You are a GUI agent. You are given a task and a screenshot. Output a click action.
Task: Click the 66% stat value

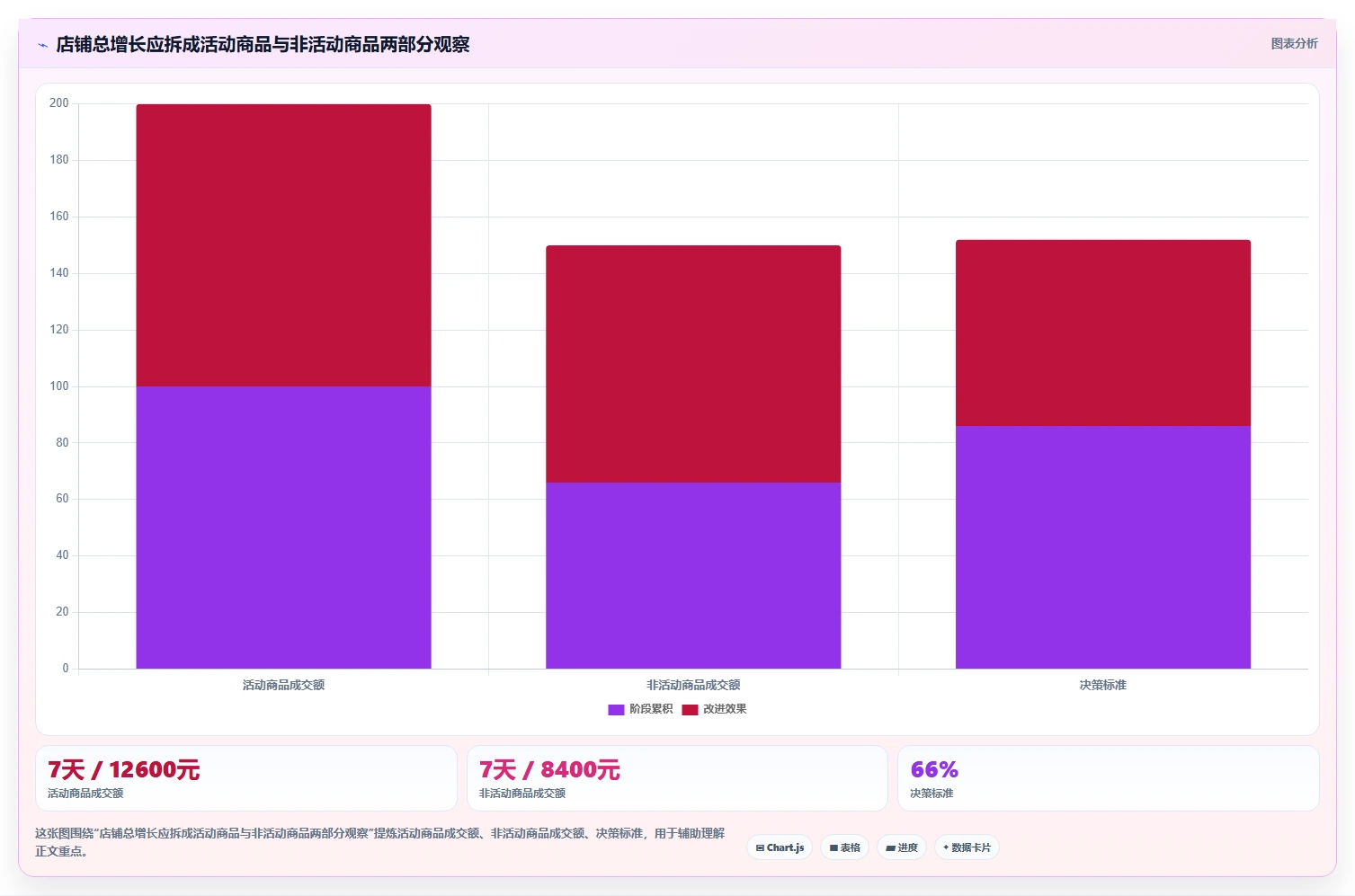pos(934,769)
